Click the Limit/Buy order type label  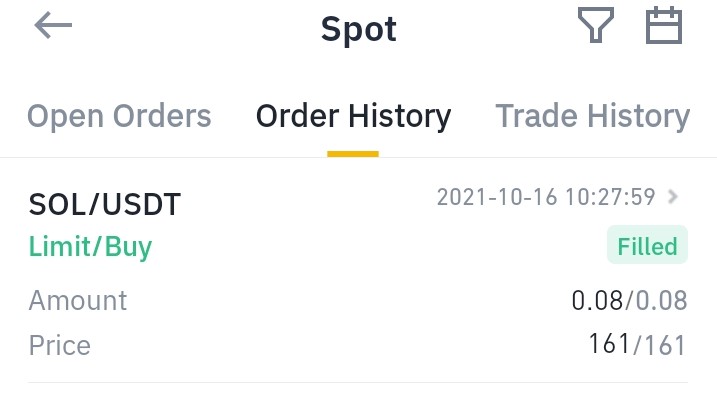[90, 247]
